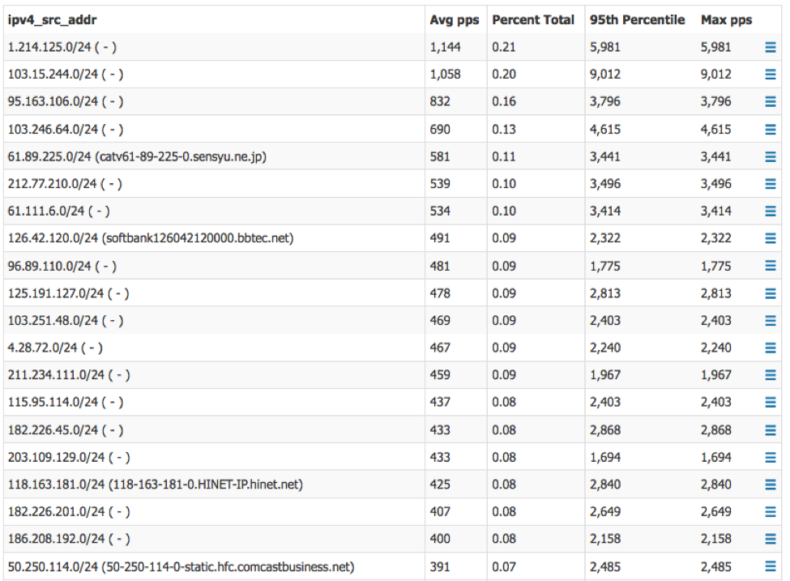
Task: Click the 96.89.110.0/24 address entry
Action: pyautogui.click(x=62, y=266)
